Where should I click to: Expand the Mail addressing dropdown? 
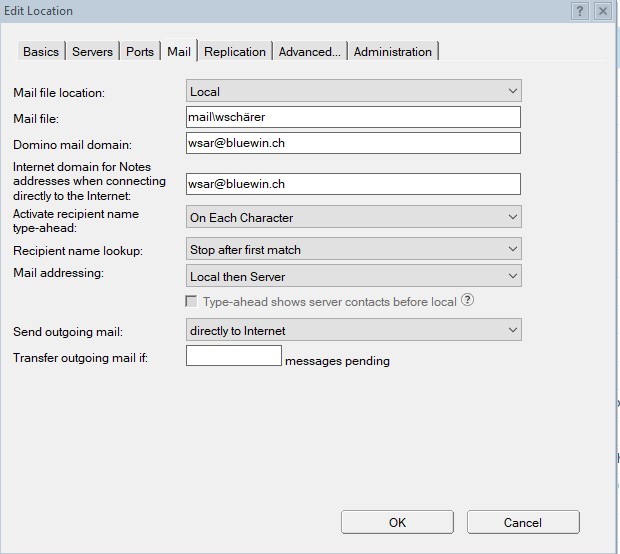[353, 275]
